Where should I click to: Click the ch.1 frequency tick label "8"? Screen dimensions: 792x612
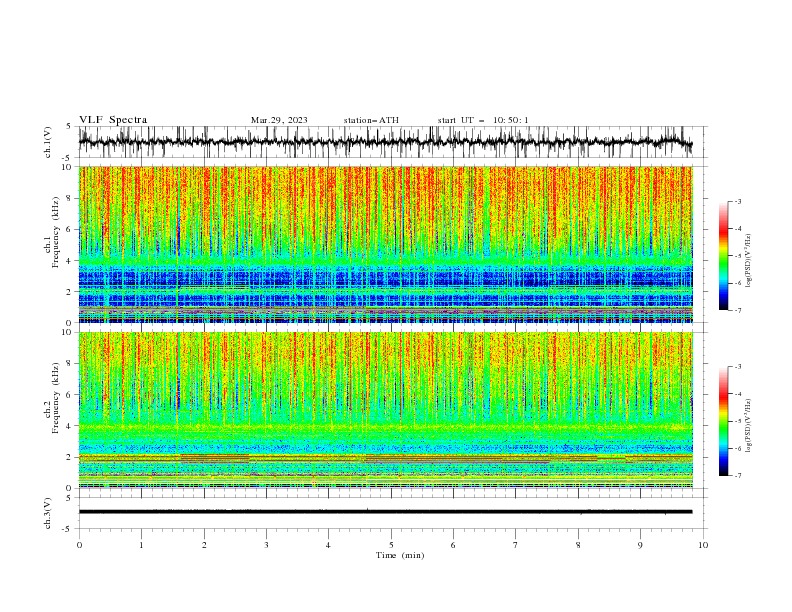(x=70, y=198)
